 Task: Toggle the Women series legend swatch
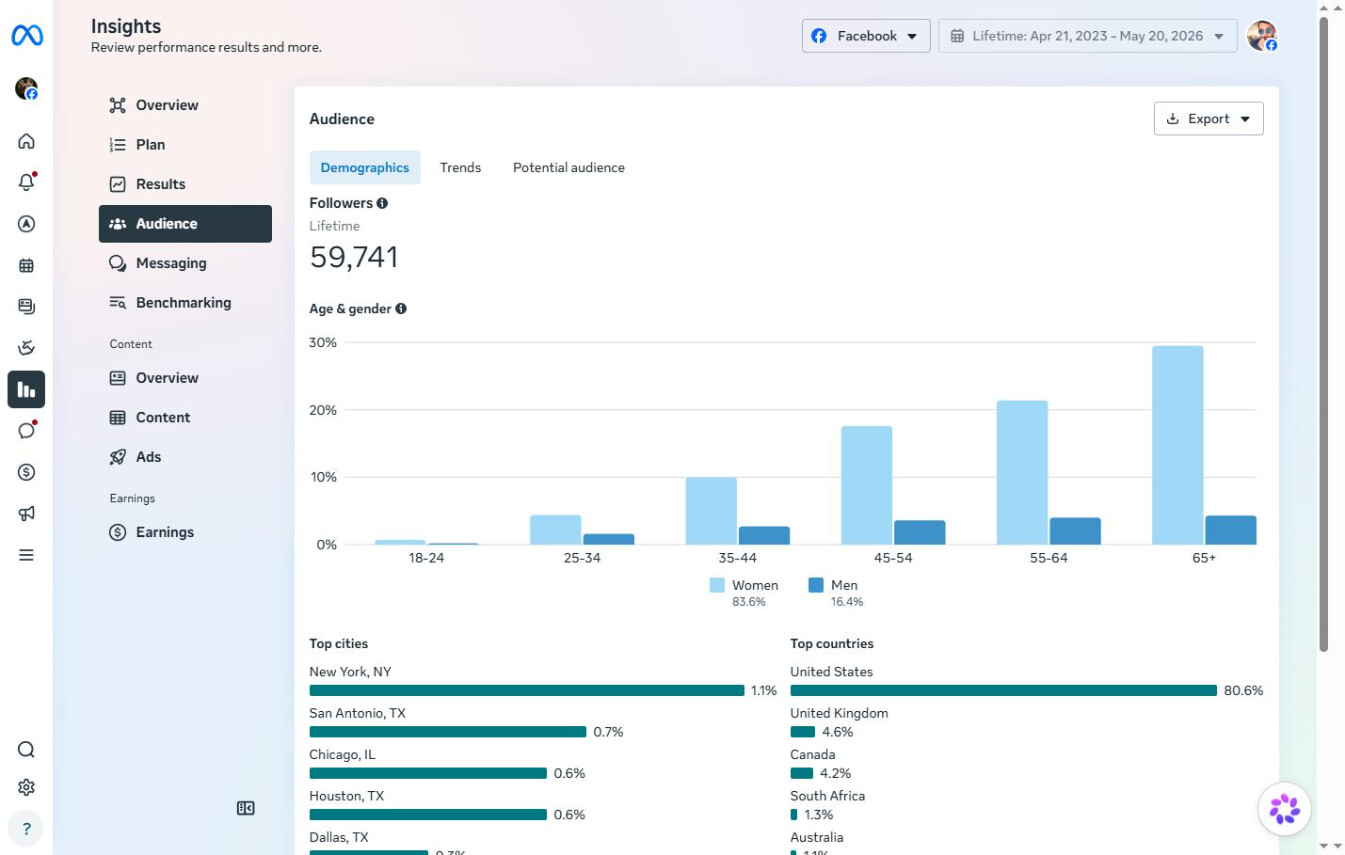point(717,585)
